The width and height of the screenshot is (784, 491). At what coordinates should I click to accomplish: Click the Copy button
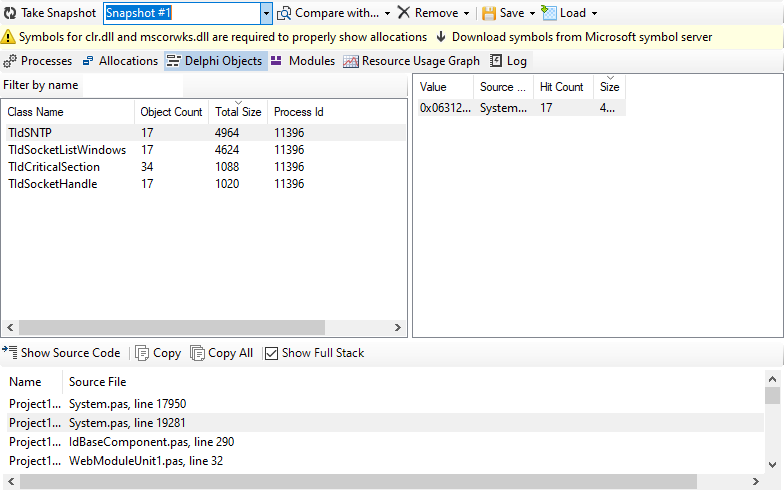[x=158, y=353]
